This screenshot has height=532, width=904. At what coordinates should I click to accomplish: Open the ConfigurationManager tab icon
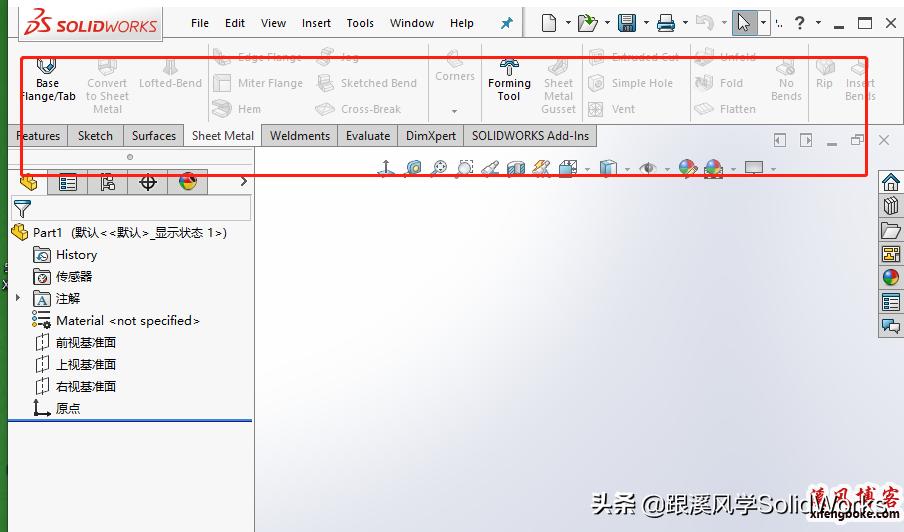click(107, 183)
